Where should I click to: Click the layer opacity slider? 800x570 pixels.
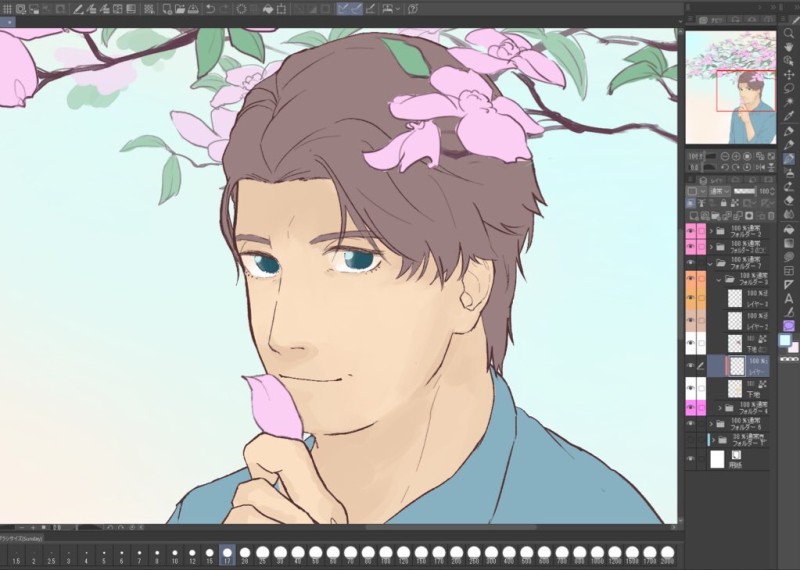tap(745, 191)
